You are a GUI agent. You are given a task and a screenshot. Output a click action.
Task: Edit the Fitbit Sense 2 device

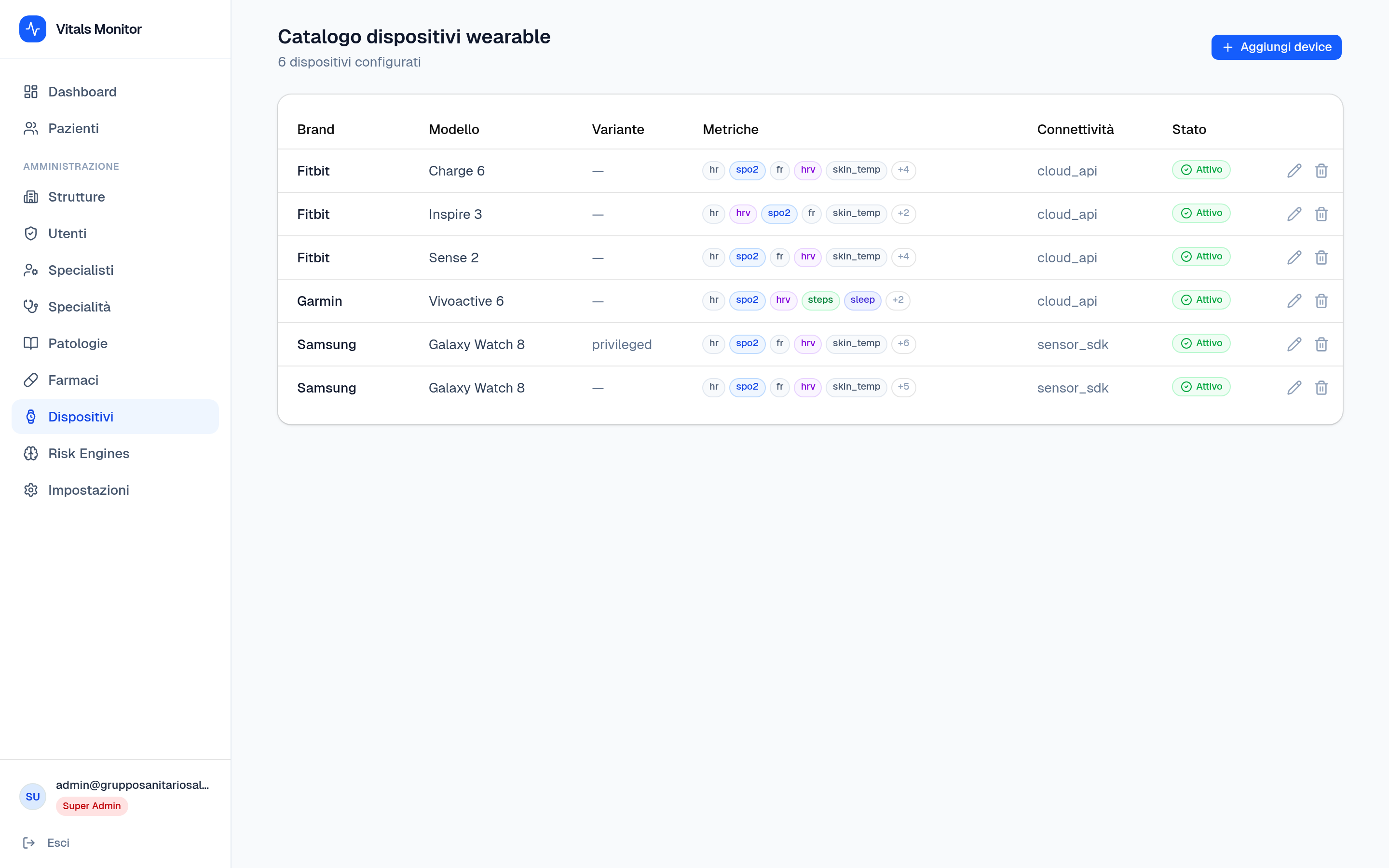click(1294, 257)
